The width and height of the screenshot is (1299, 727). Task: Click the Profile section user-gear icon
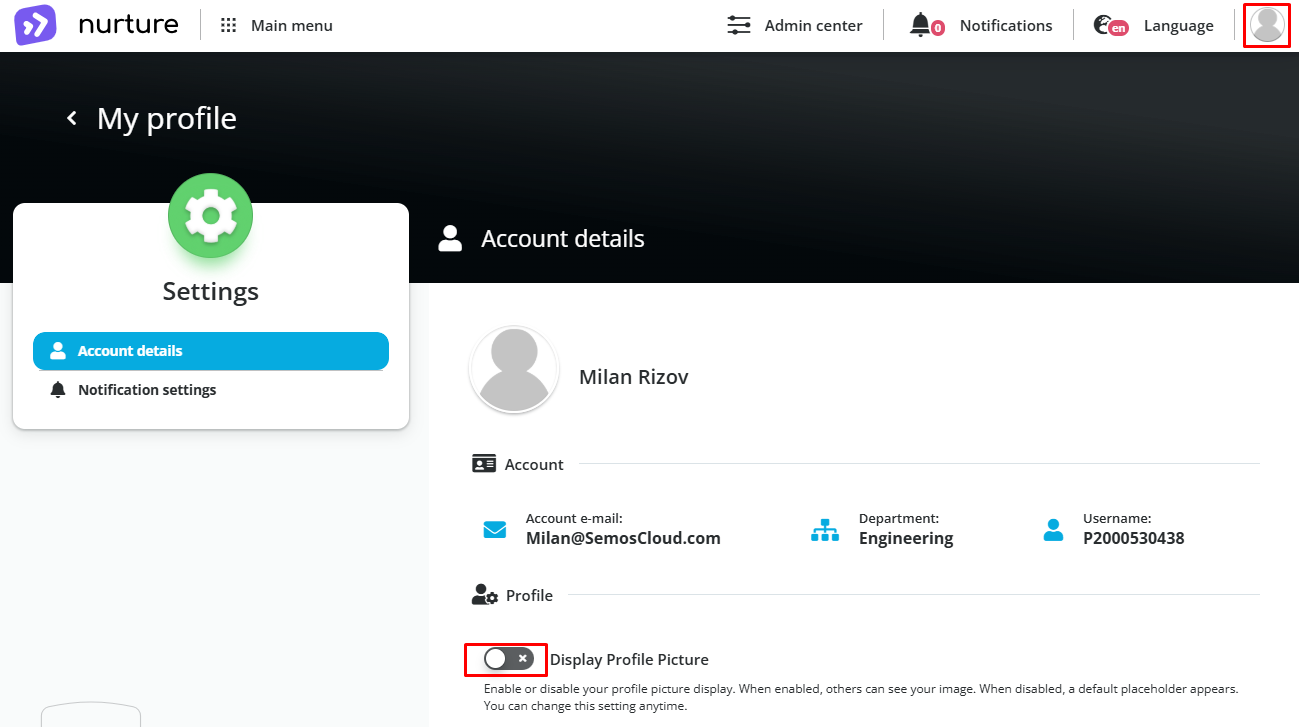(x=485, y=595)
